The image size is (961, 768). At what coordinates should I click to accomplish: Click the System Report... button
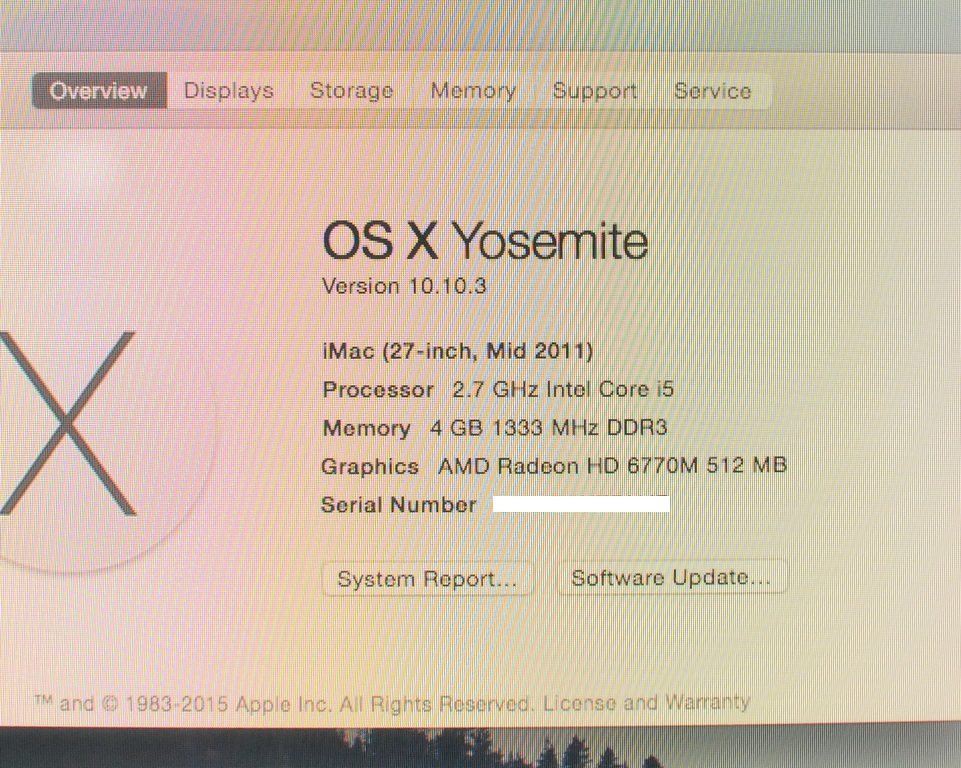point(427,579)
